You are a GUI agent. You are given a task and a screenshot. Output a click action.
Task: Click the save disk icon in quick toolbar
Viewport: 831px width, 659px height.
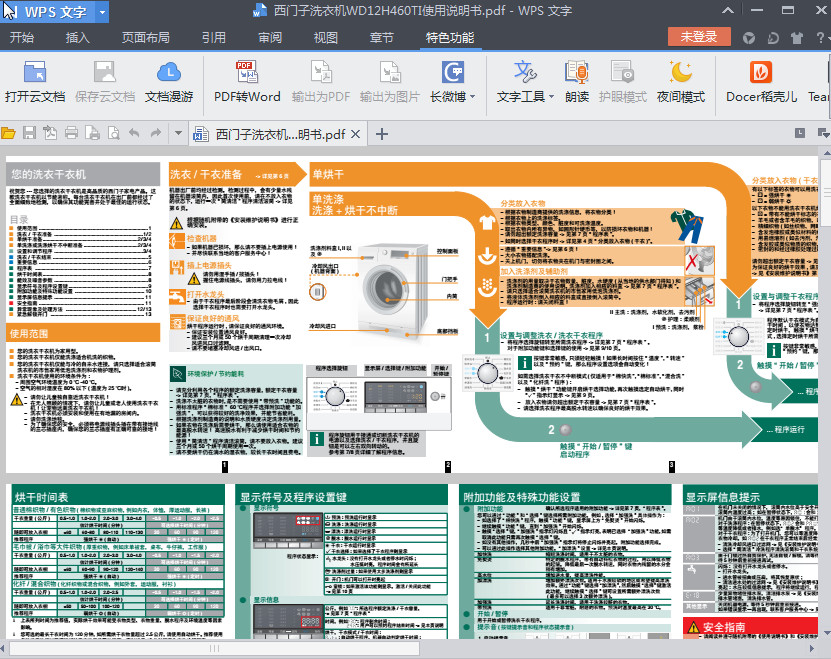[x=29, y=133]
